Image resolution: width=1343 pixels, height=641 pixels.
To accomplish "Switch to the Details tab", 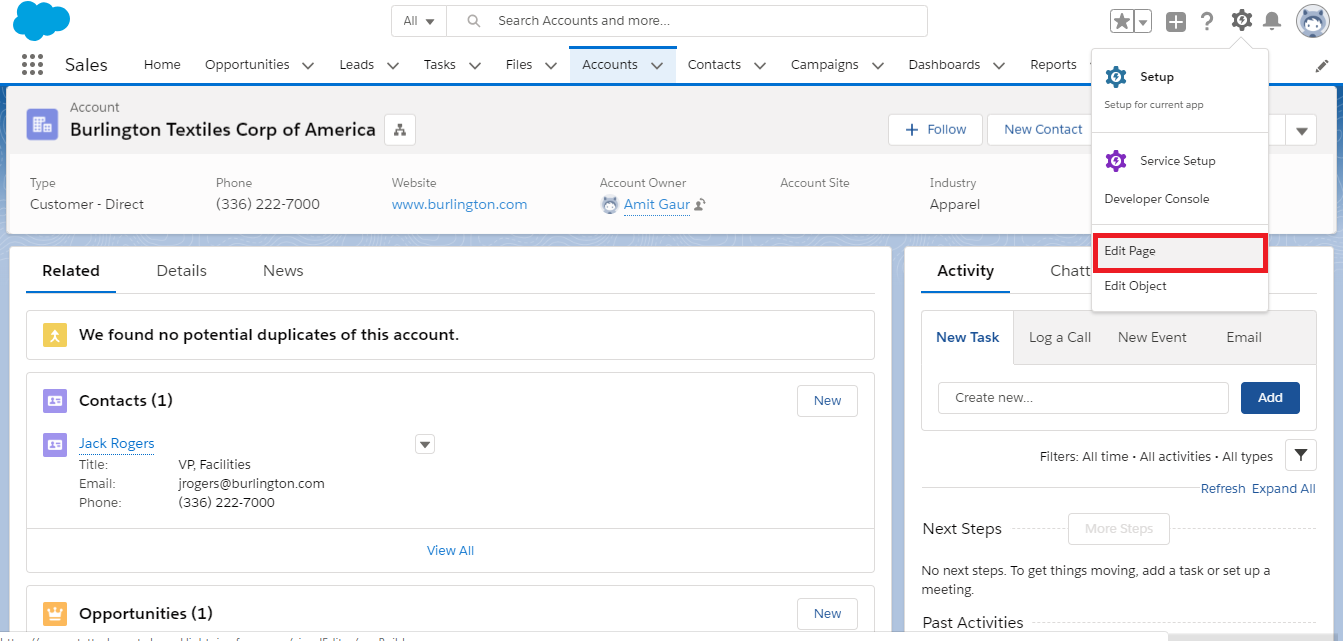I will pyautogui.click(x=181, y=271).
